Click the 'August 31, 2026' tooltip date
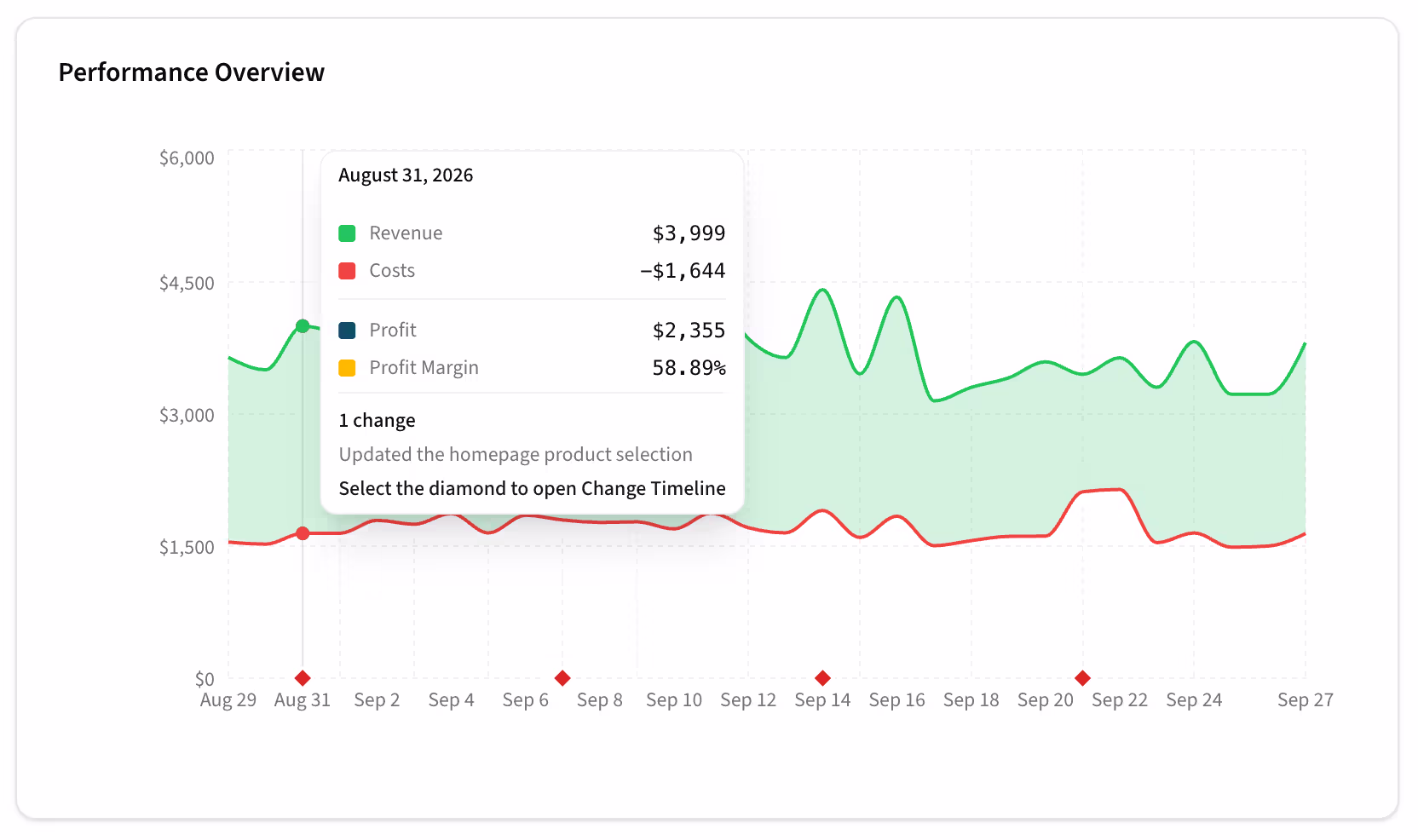The height and width of the screenshot is (840, 1418). tap(406, 175)
